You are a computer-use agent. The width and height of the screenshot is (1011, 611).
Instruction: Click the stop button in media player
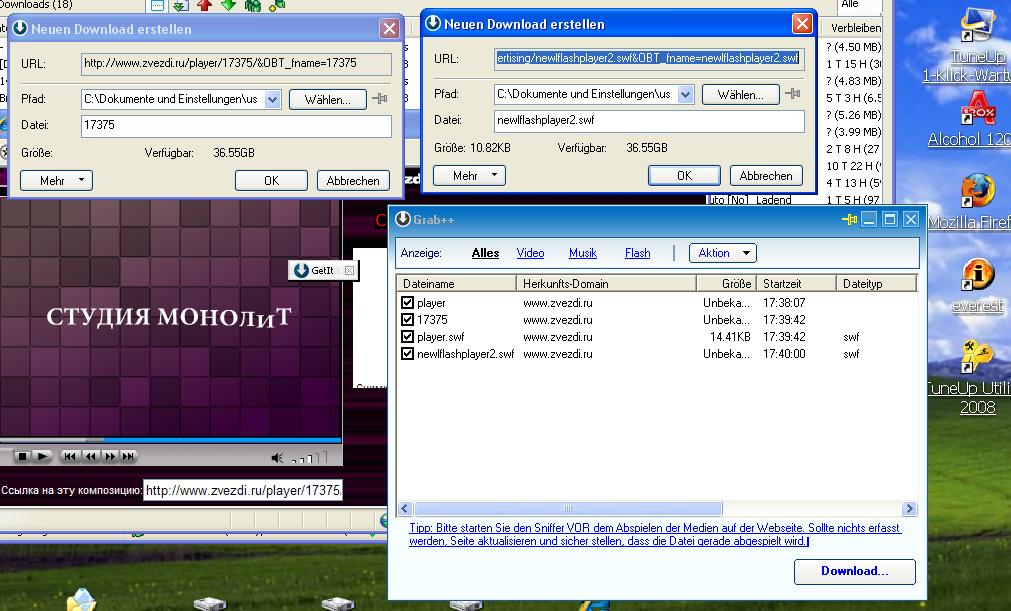pos(22,457)
